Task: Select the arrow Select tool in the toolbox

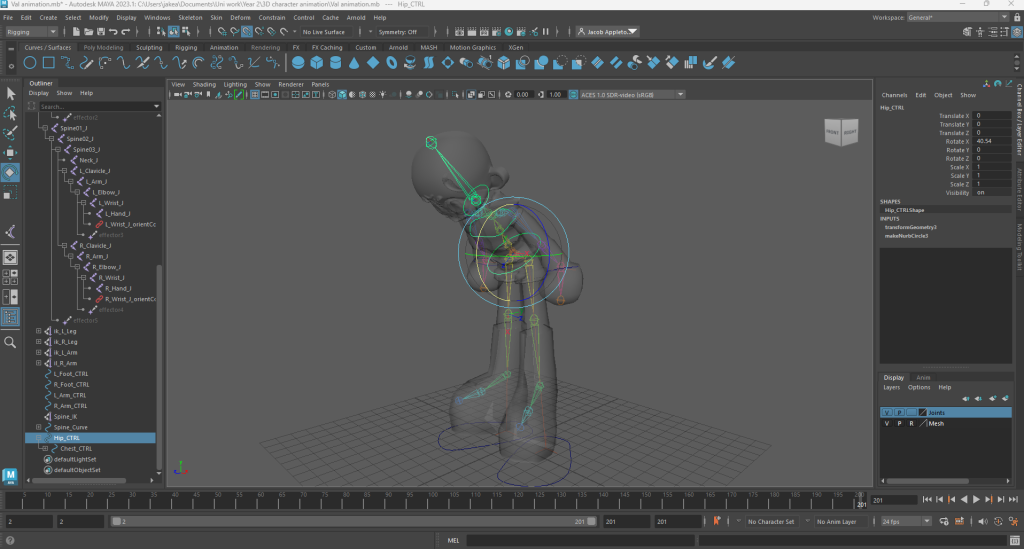Action: tap(11, 93)
